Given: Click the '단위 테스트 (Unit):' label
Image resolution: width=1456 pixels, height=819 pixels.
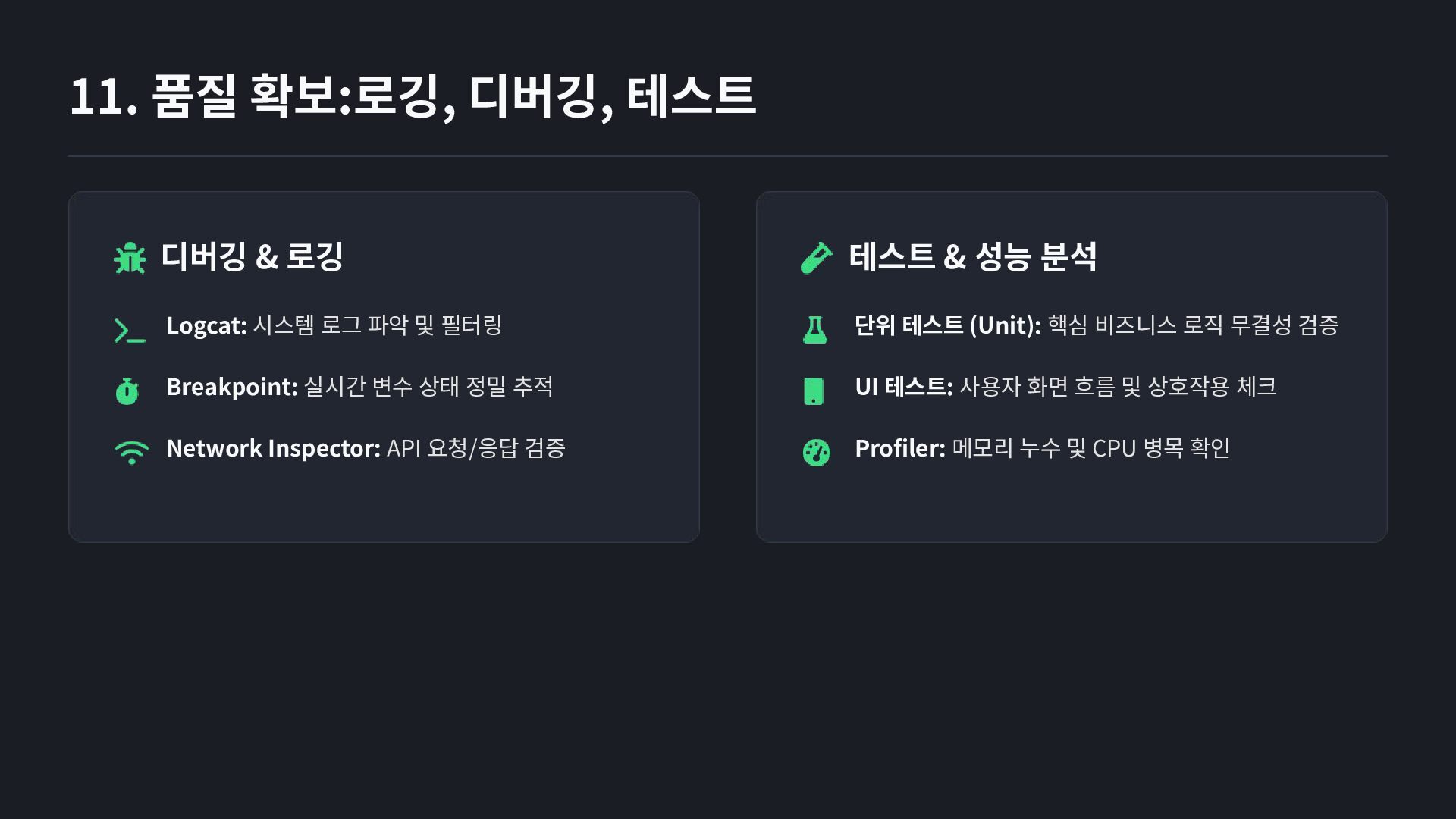Looking at the screenshot, I should point(947,325).
